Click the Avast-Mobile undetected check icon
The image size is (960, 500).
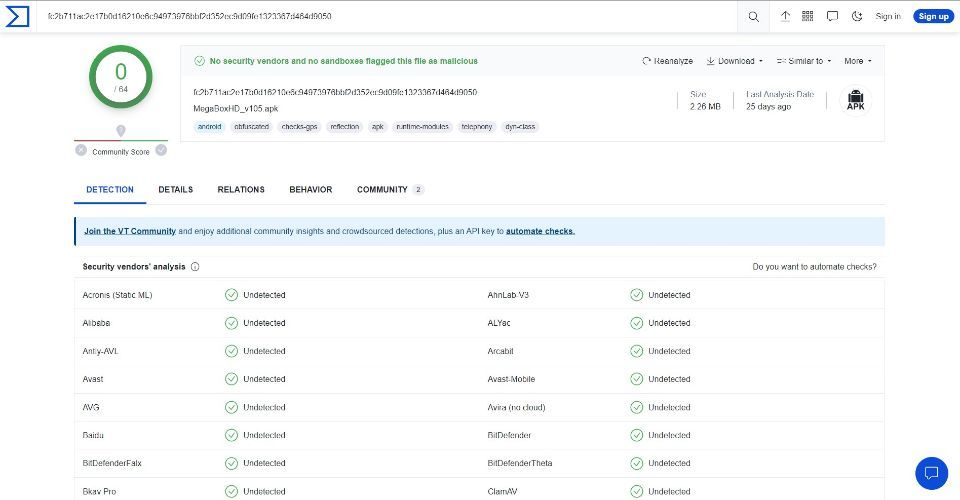point(637,379)
